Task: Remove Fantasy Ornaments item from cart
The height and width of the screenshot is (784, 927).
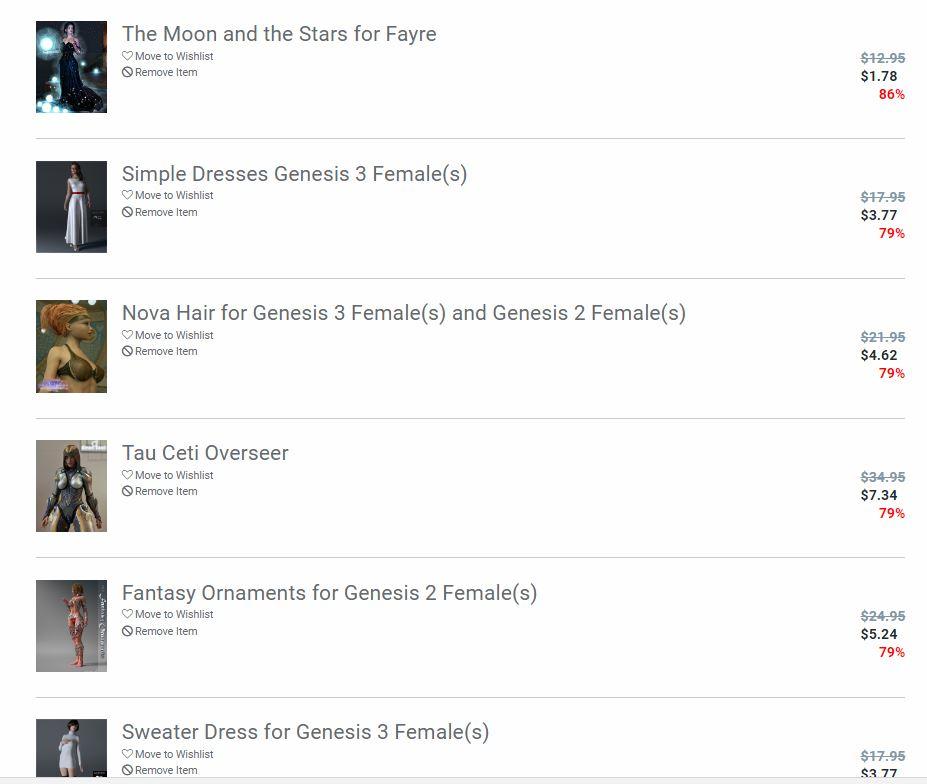Action: pyautogui.click(x=165, y=632)
